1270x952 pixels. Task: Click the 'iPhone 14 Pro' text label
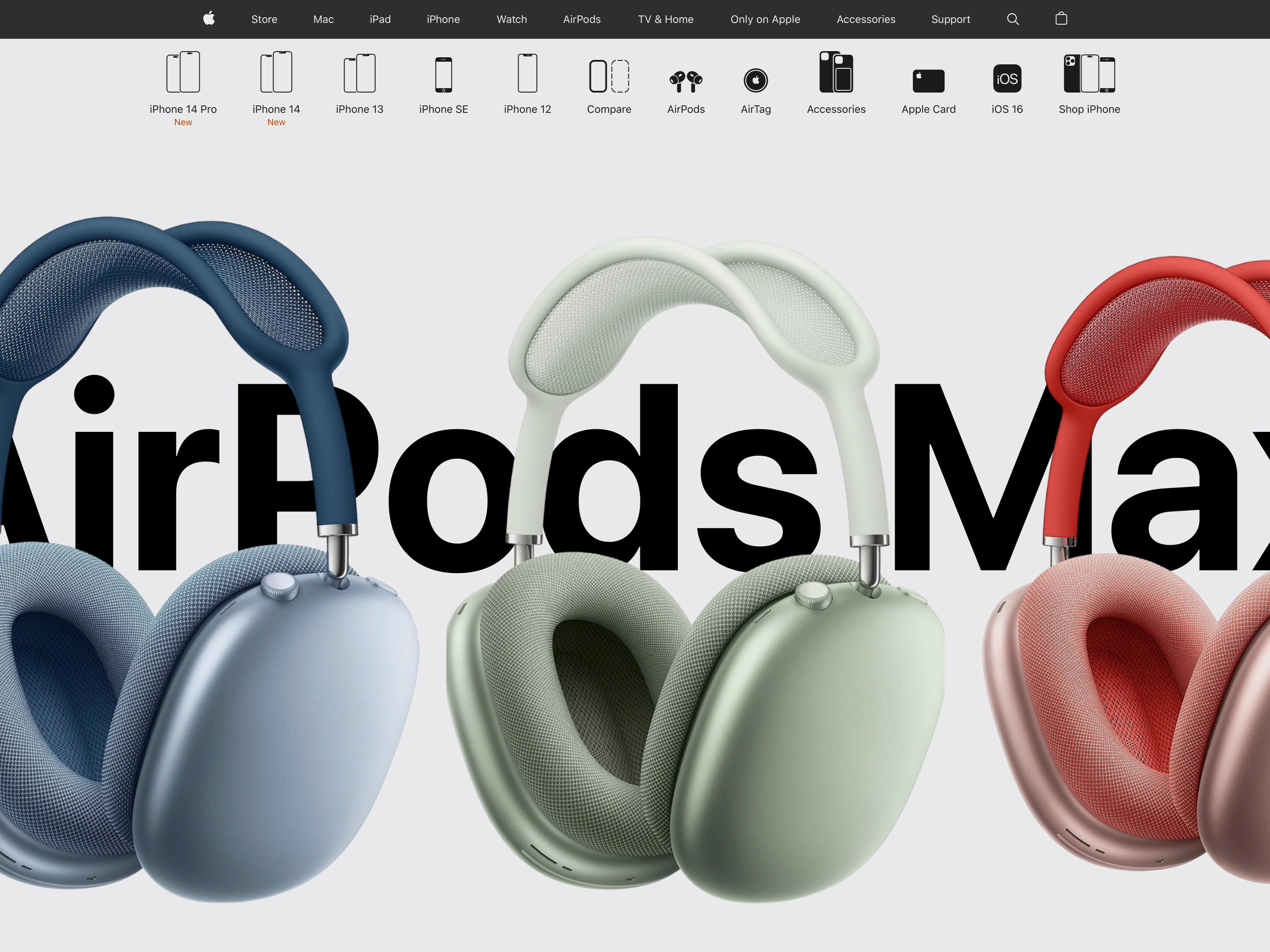click(183, 109)
